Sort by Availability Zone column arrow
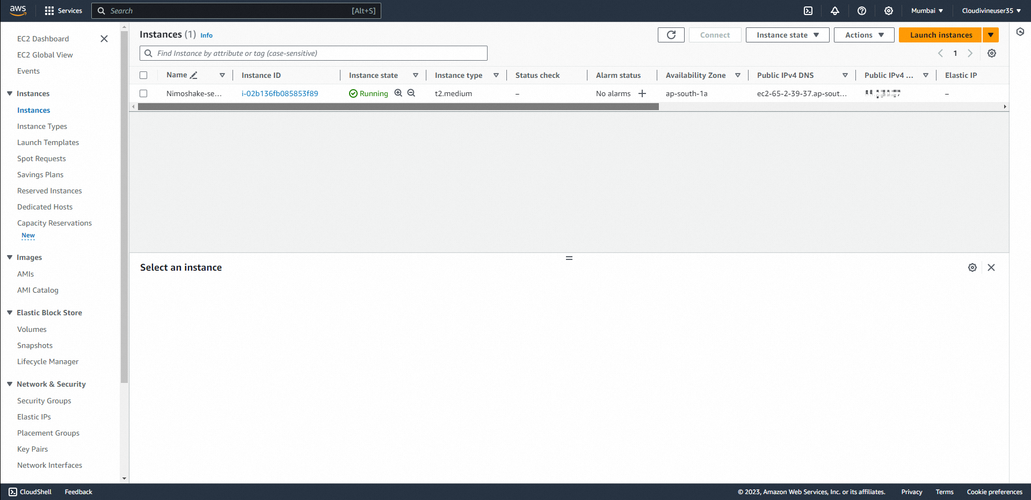Image resolution: width=1031 pixels, height=500 pixels. (x=738, y=76)
